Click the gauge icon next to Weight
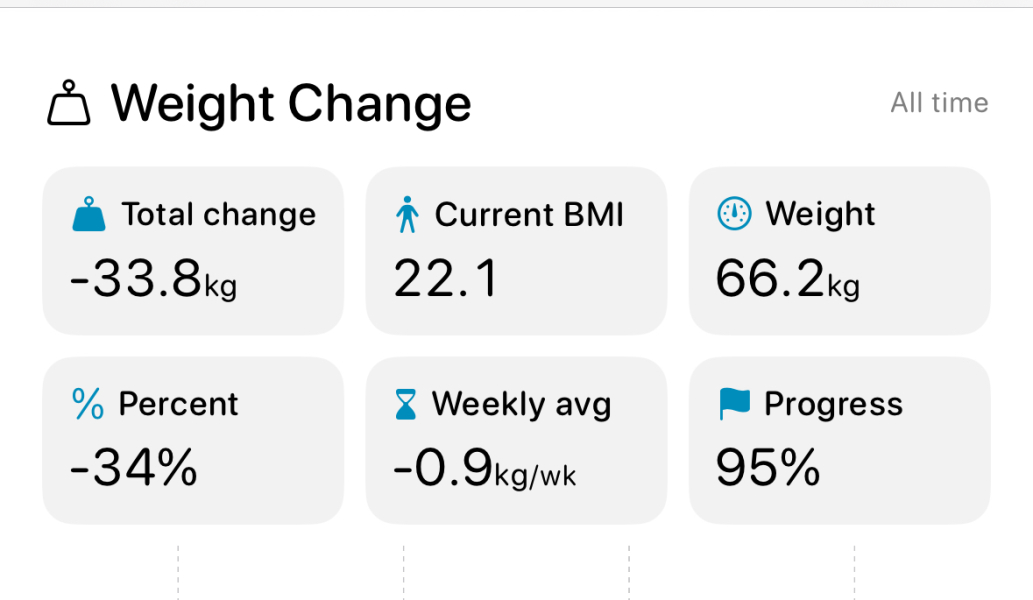Screen dimensions: 1033x600 (735, 214)
